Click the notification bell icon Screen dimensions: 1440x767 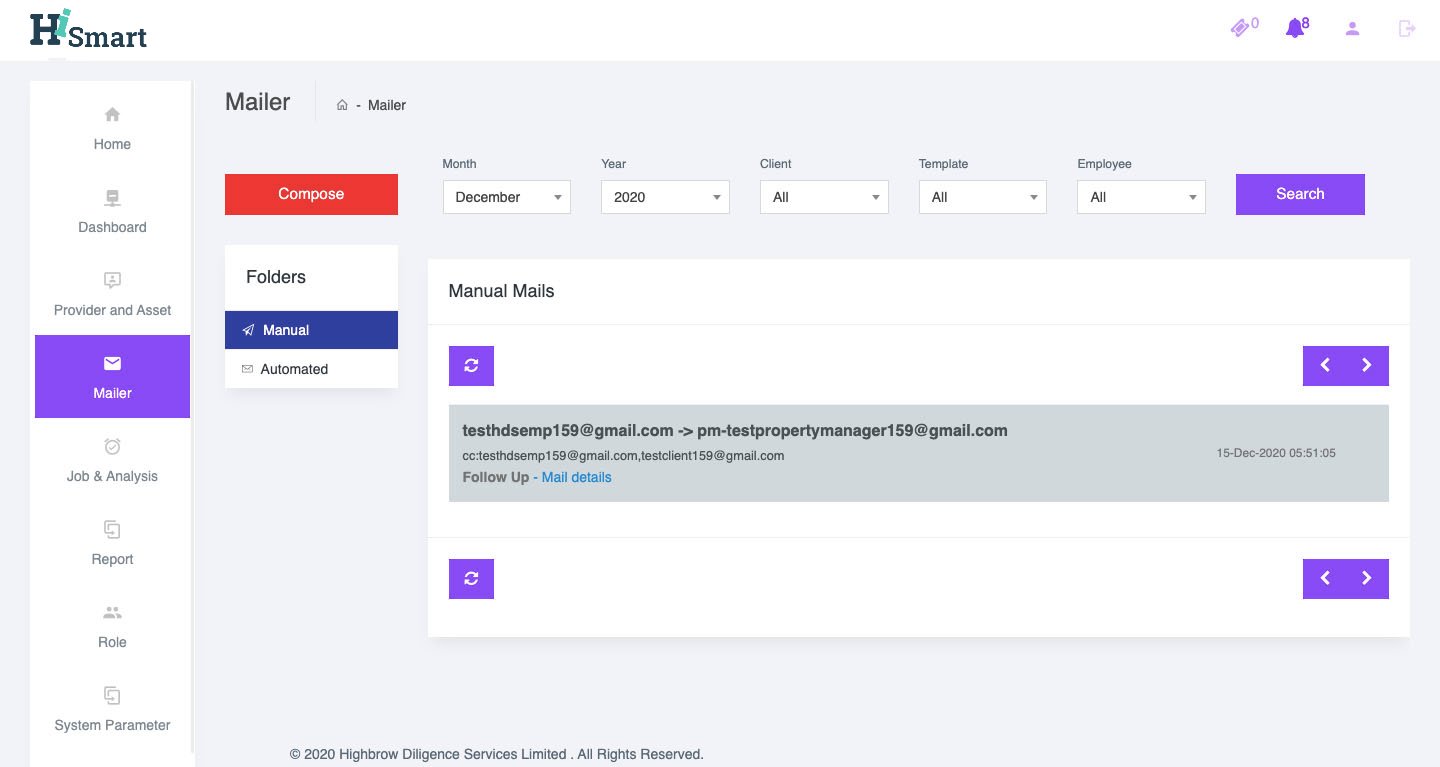pyautogui.click(x=1295, y=28)
